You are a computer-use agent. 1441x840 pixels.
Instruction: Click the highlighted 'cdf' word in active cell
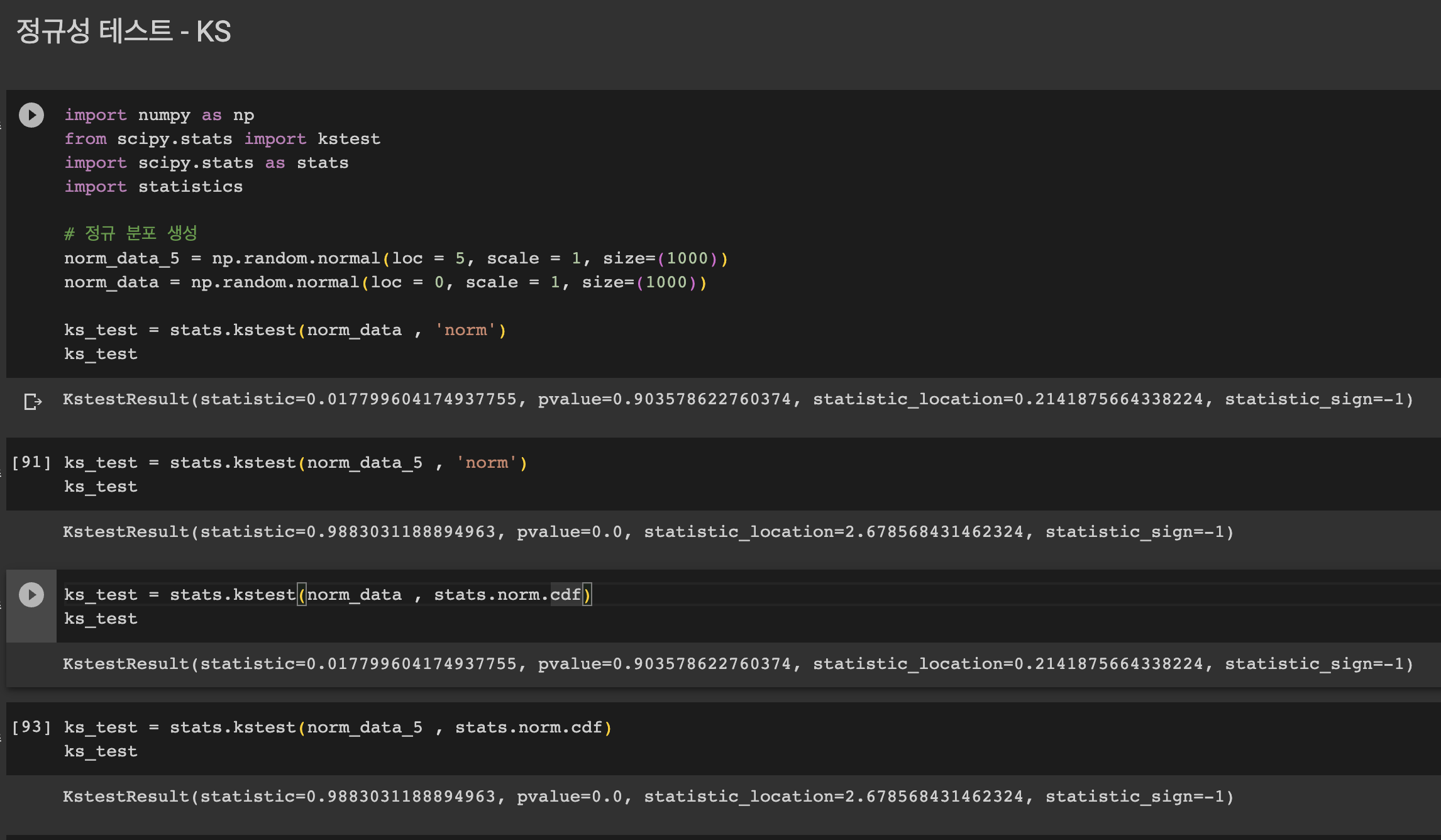(x=565, y=595)
